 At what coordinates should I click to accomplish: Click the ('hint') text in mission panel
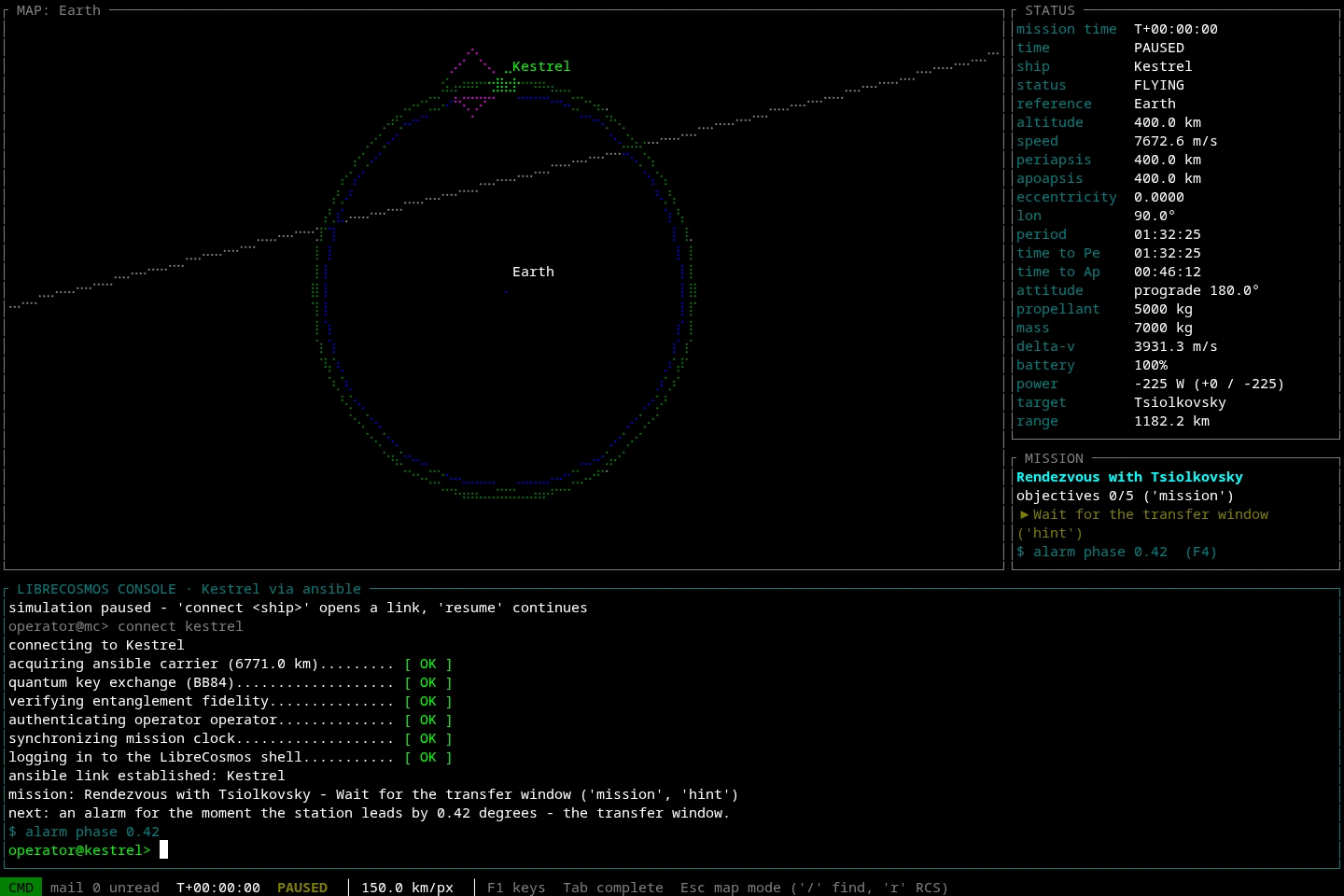coord(1050,533)
